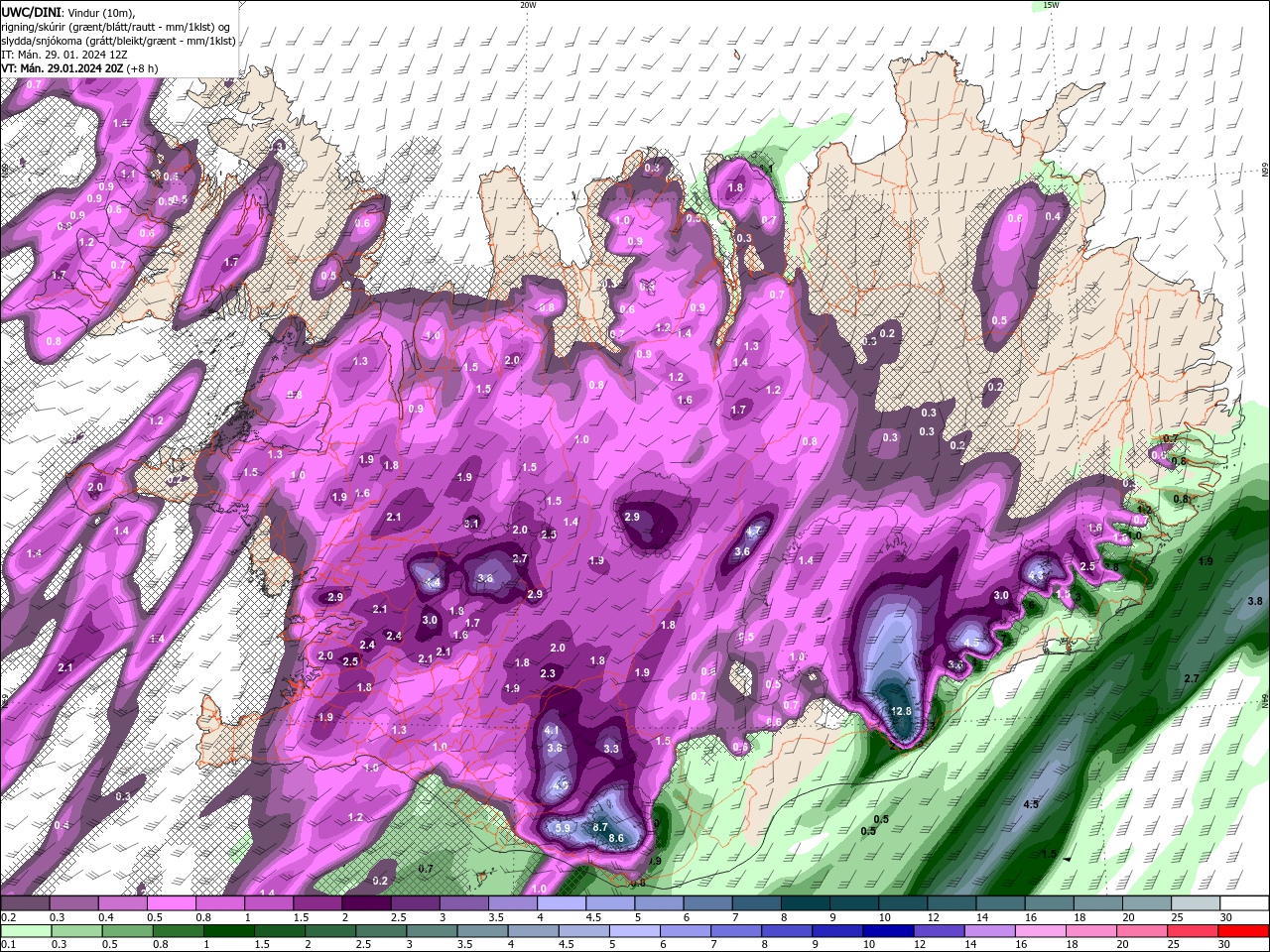Click the 'slydda/snjókoma' legend description line
The width and height of the screenshot is (1270, 952).
(x=118, y=41)
